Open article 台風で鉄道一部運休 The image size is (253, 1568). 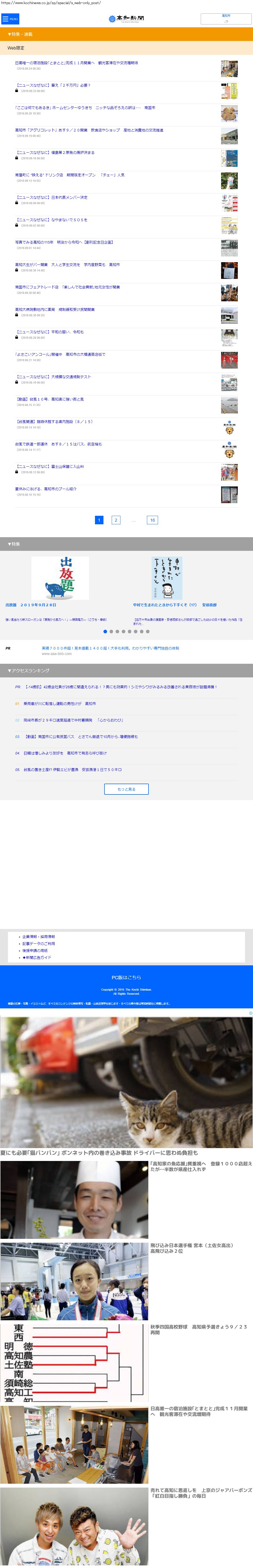pos(58,444)
